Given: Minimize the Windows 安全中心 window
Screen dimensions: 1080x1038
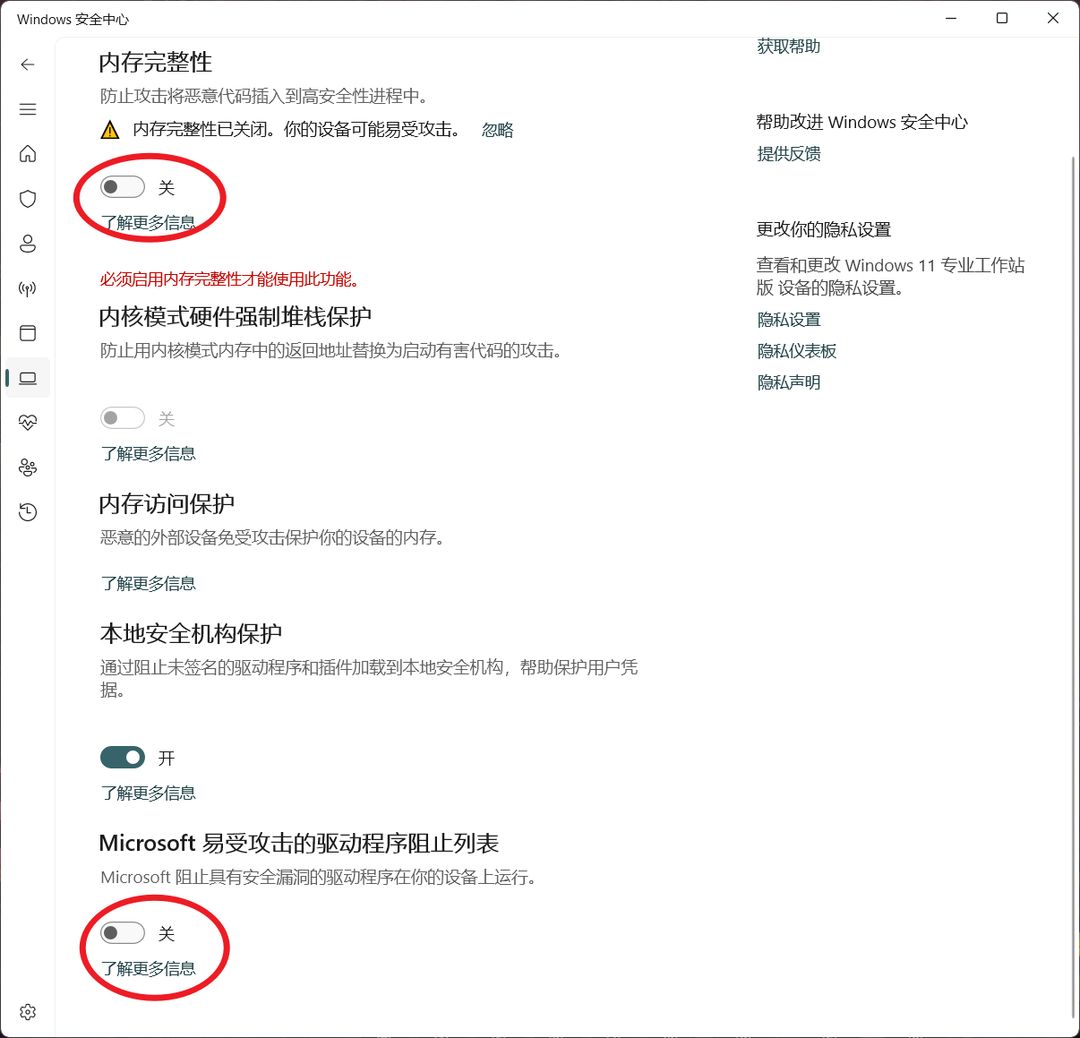Looking at the screenshot, I should pyautogui.click(x=951, y=19).
